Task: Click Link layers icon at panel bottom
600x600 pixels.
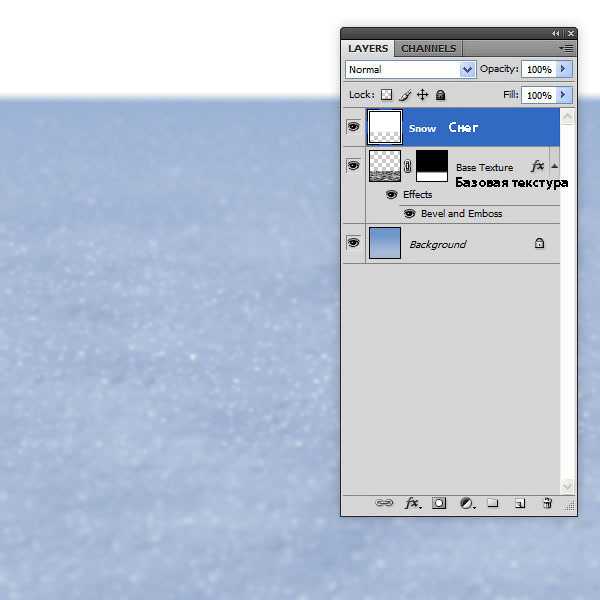Action: [x=384, y=503]
